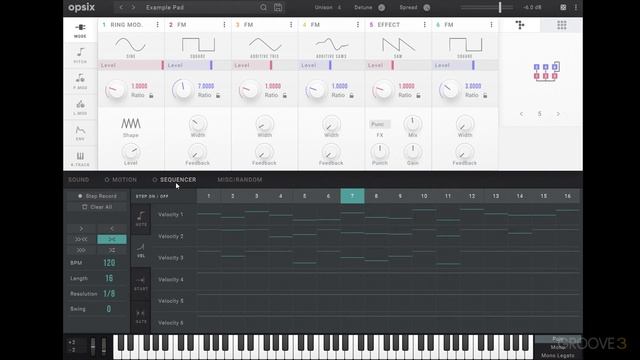The width and height of the screenshot is (640, 360).
Task: Toggle the ratio lock on operator 6
Action: click(485, 96)
